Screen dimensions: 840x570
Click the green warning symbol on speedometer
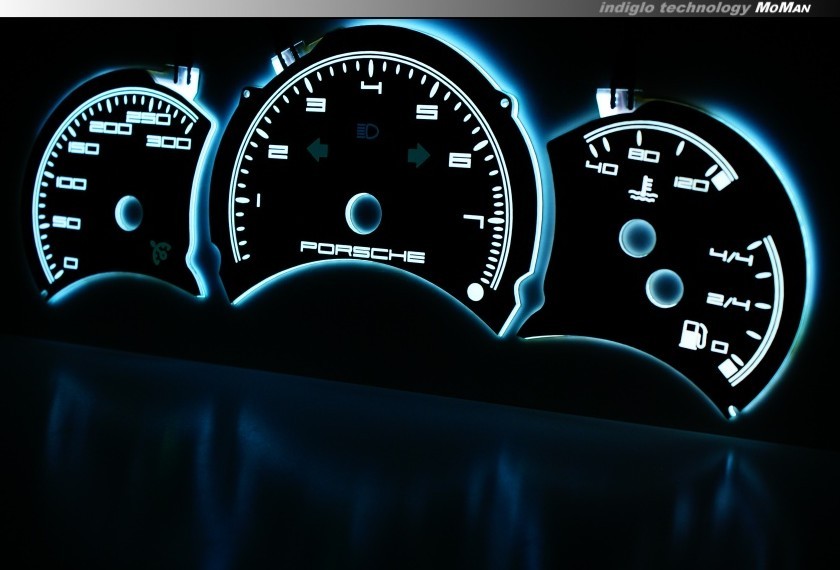pos(158,250)
